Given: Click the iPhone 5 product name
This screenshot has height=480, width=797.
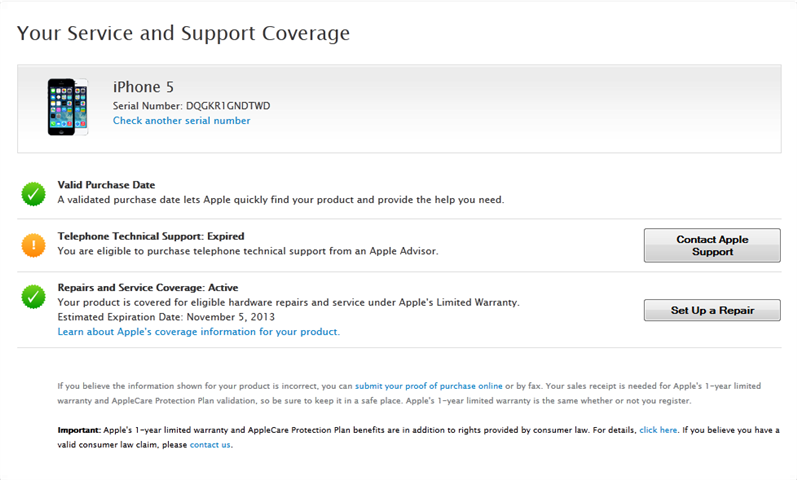Looking at the screenshot, I should tap(143, 87).
